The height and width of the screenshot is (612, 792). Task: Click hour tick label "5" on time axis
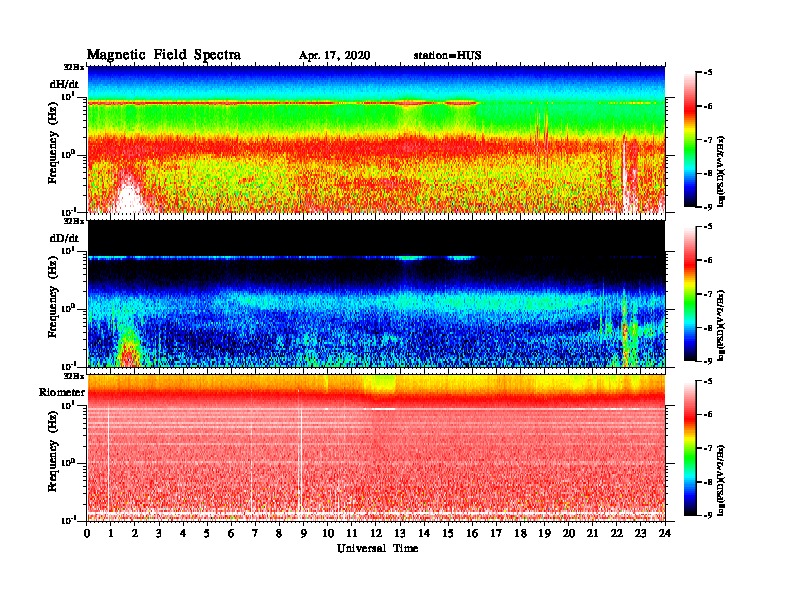coord(207,533)
